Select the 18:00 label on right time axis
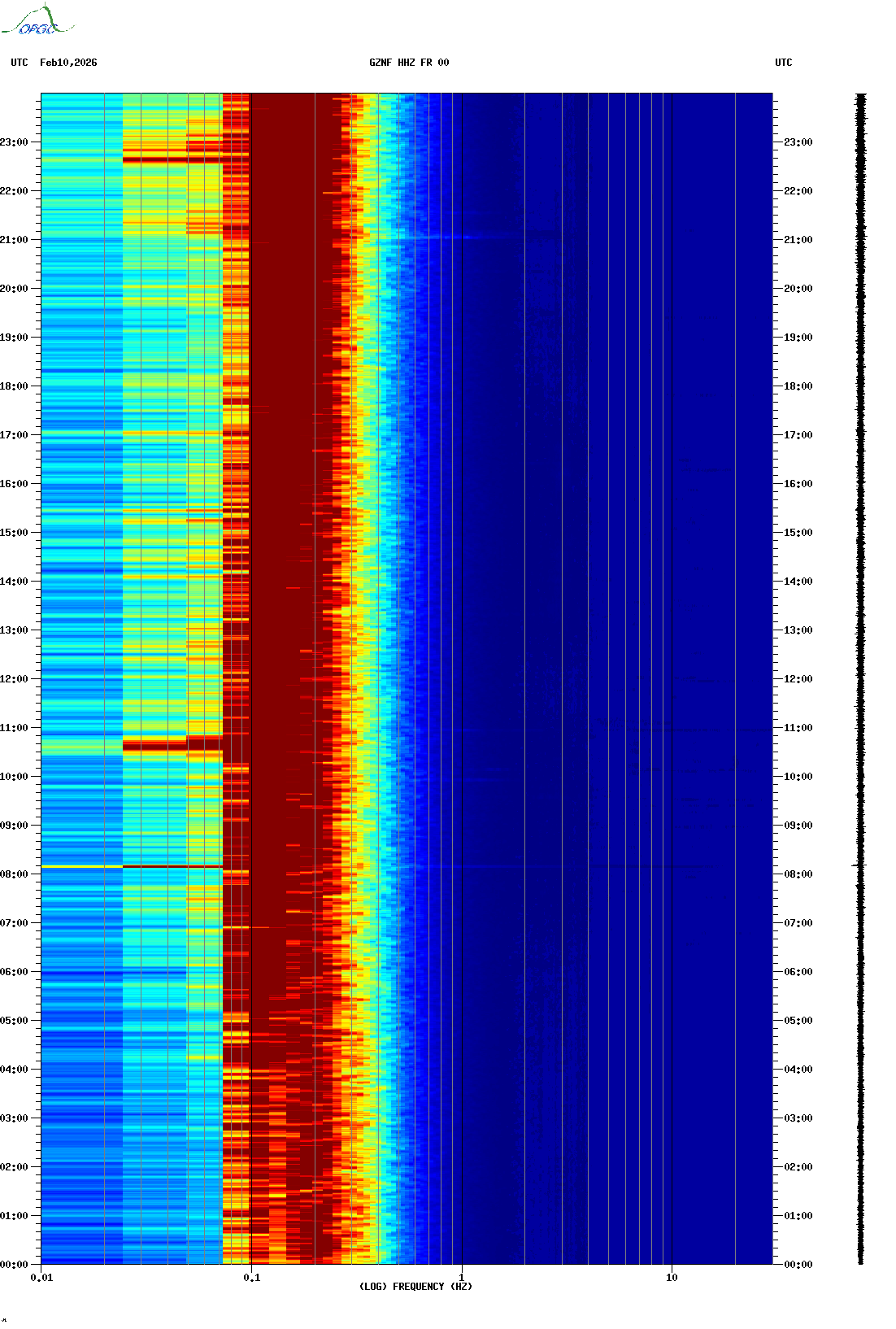 click(x=798, y=386)
